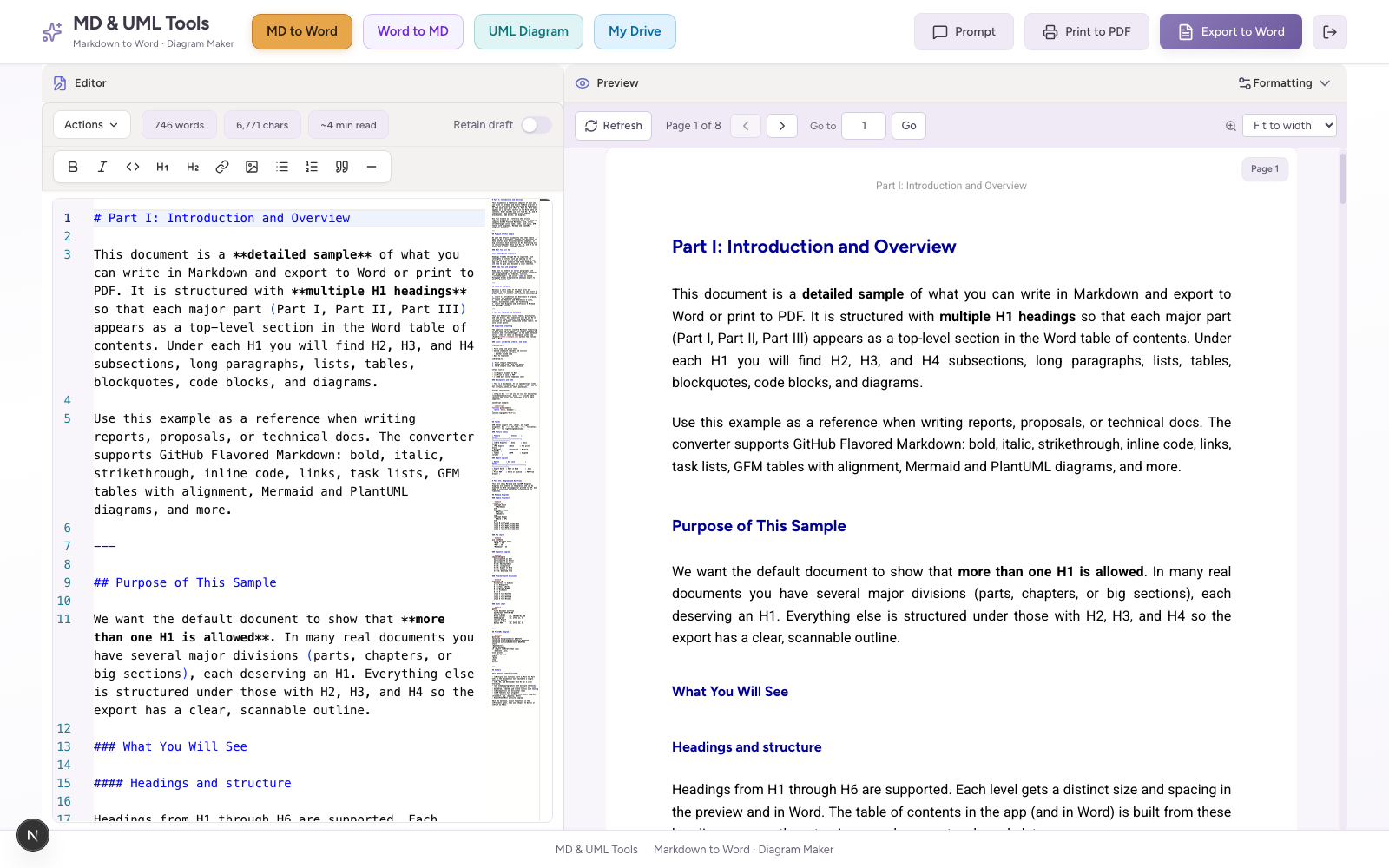The image size is (1389, 868).
Task: Insert a numbered list
Action: click(312, 167)
